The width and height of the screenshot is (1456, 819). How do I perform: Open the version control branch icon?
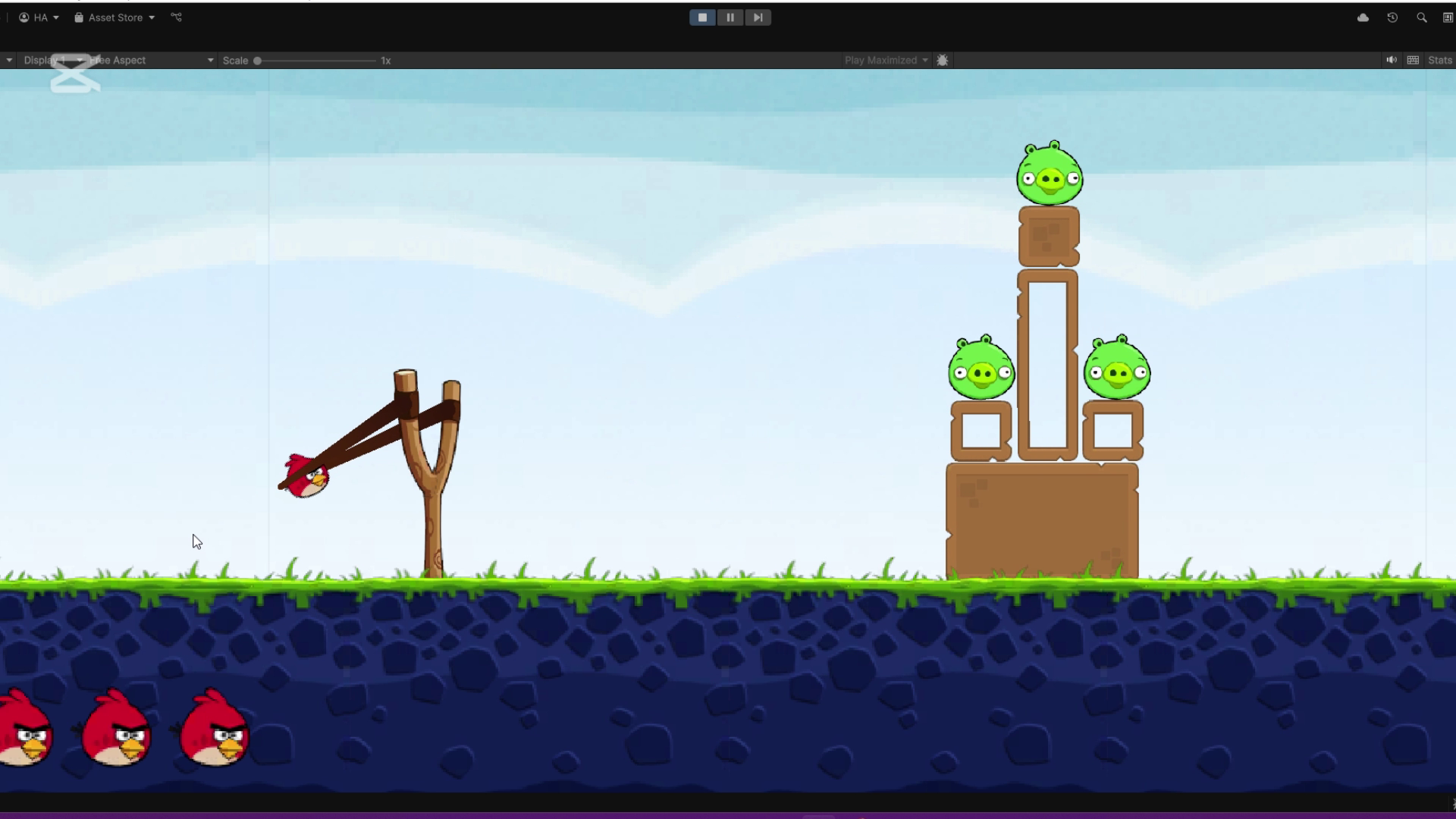(x=177, y=17)
